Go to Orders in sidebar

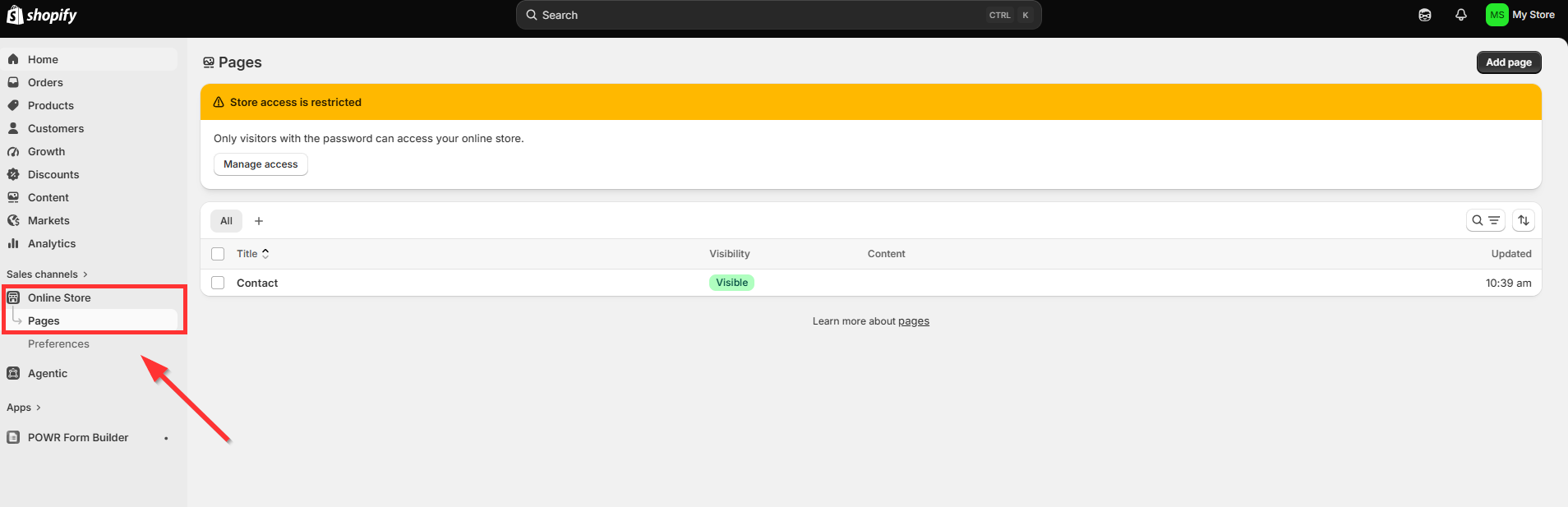pos(45,82)
